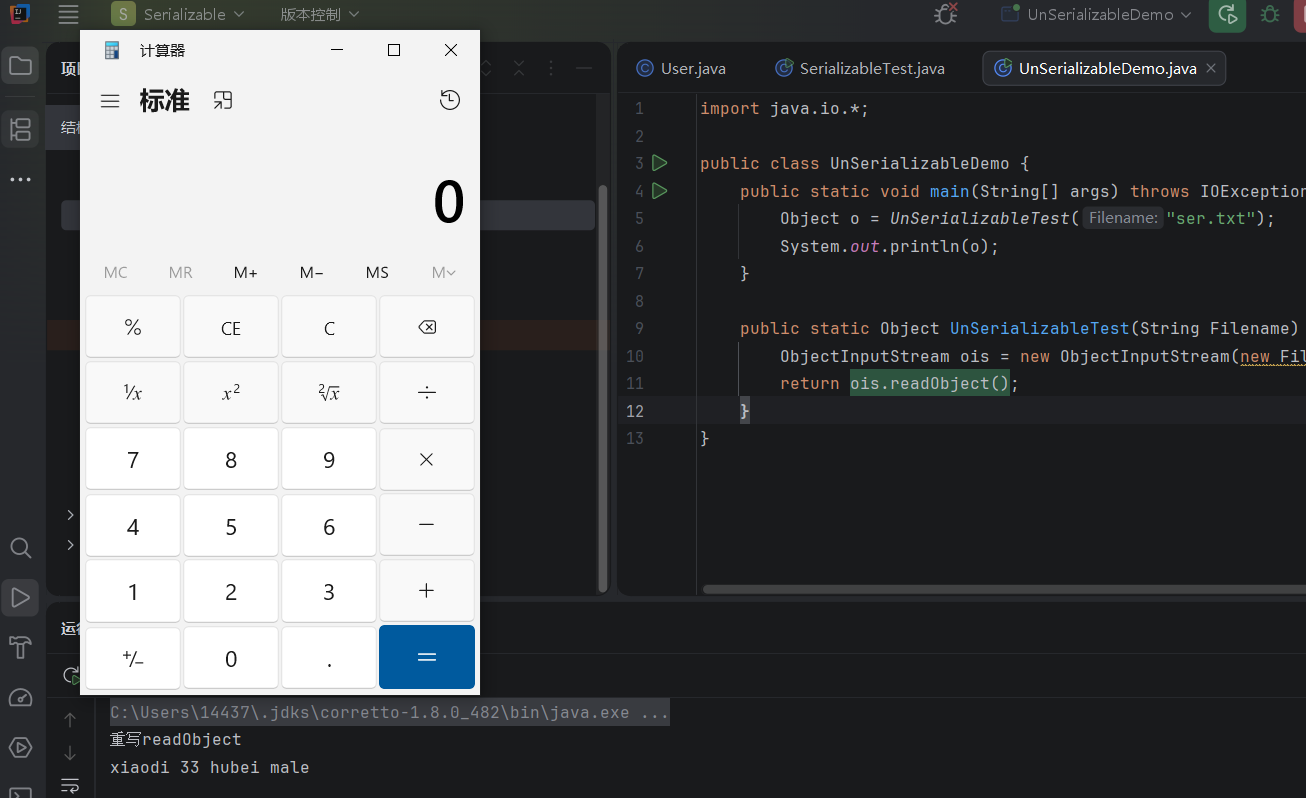
Task: Click the run gutter icon on line 4
Action: (x=659, y=190)
